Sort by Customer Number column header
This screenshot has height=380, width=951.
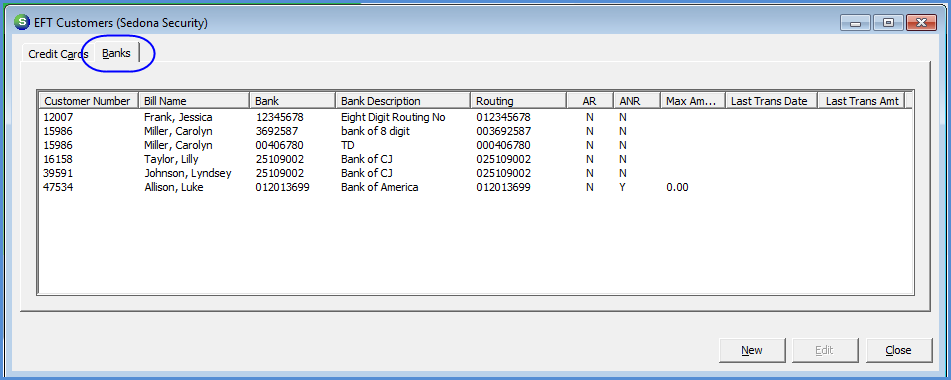(89, 101)
